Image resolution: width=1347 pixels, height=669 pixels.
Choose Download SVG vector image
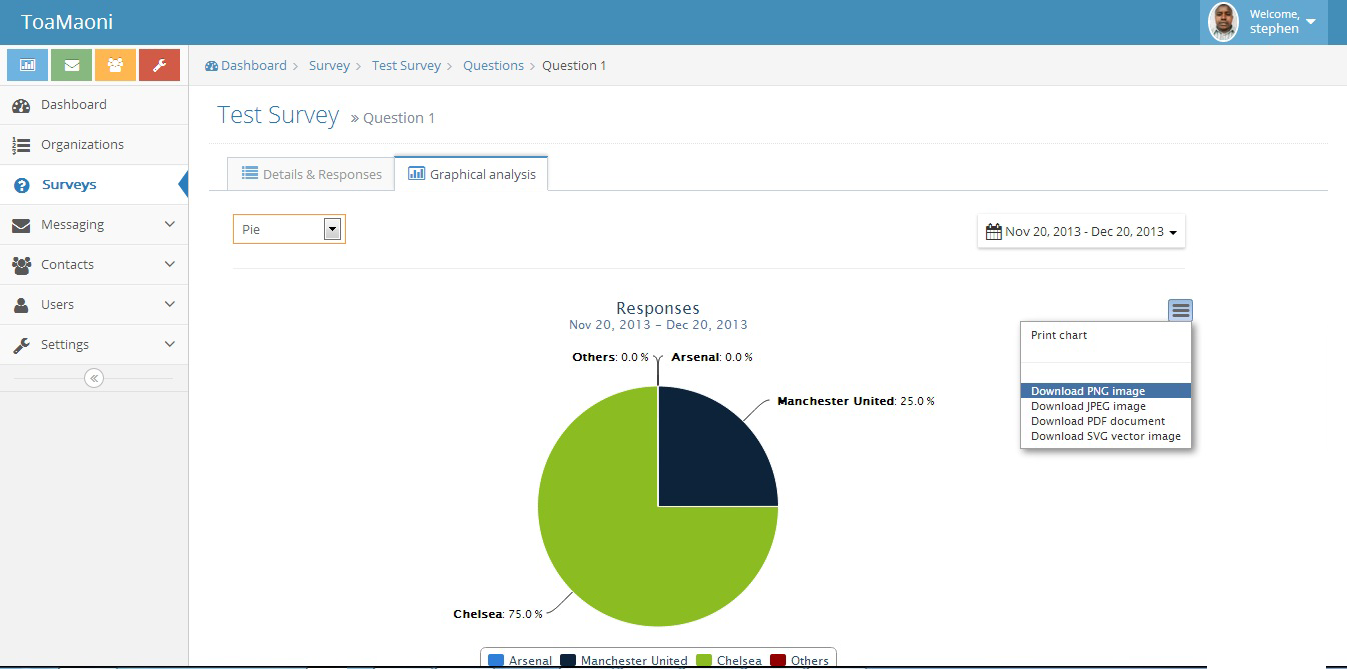tap(1106, 436)
